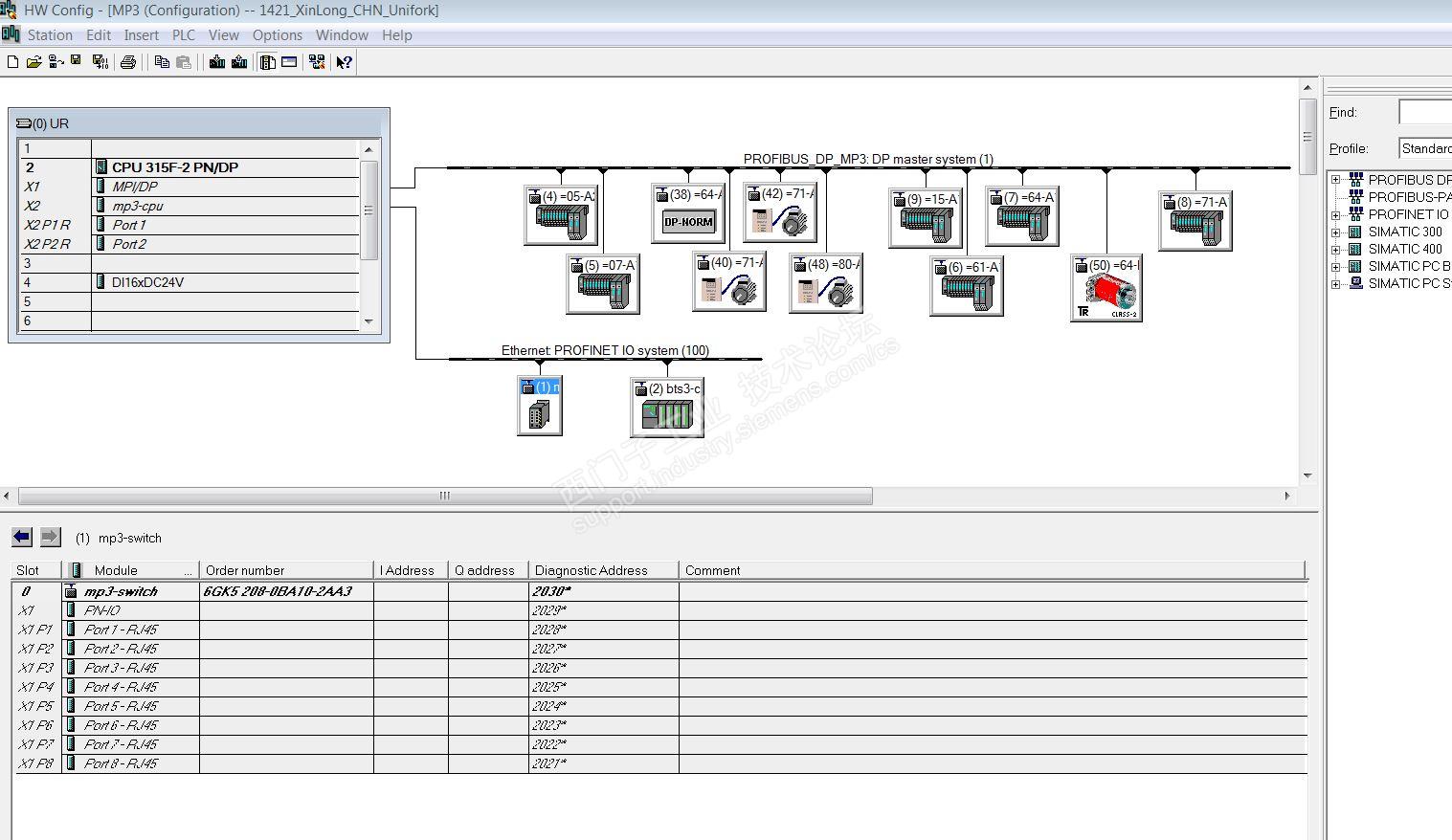The height and width of the screenshot is (840, 1452).
Task: Click the Diagnostic Address column header
Action: [603, 570]
